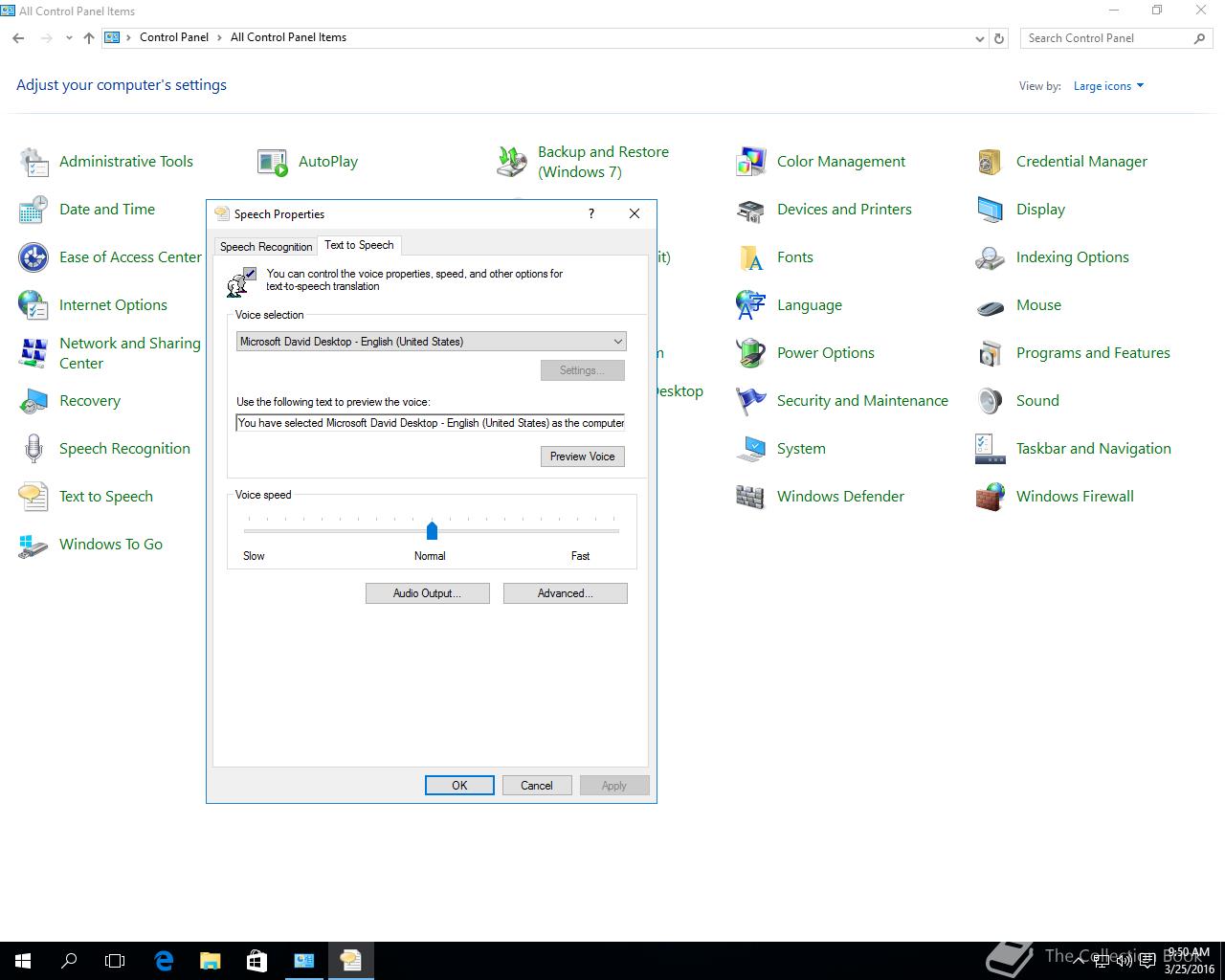Open the Windows Start menu

pyautogui.click(x=23, y=961)
